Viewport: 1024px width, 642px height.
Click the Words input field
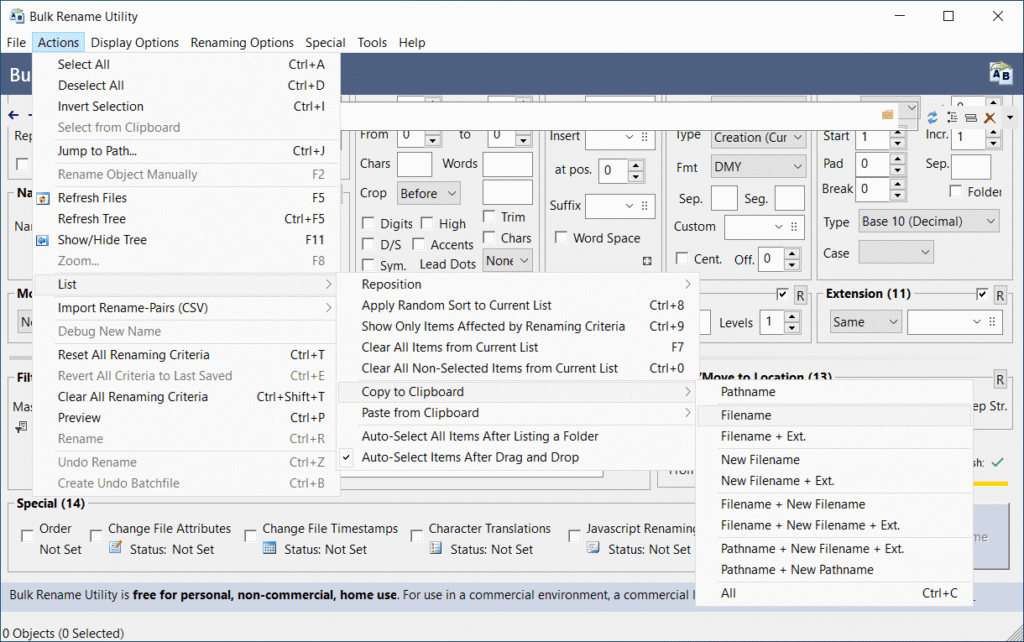(x=507, y=165)
